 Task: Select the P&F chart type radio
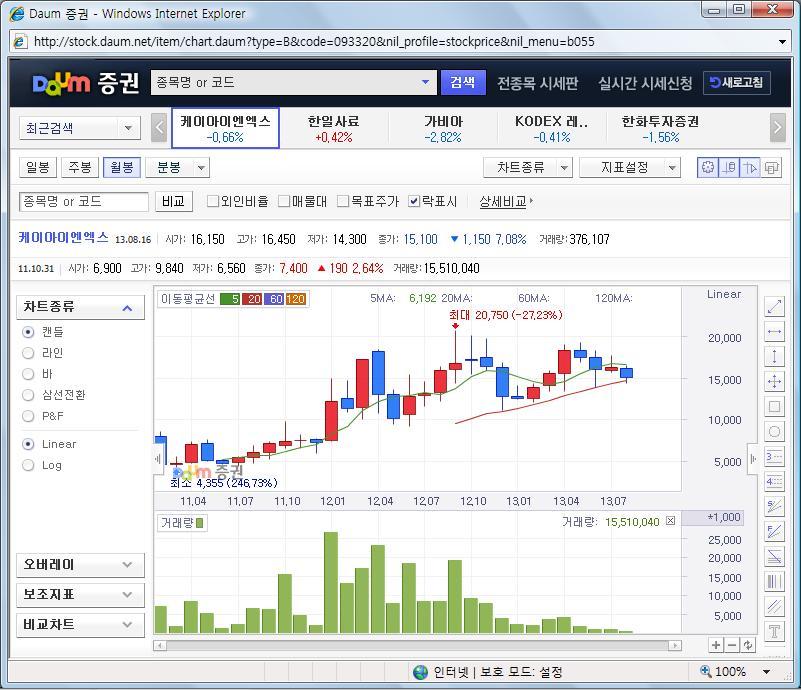pyautogui.click(x=29, y=416)
